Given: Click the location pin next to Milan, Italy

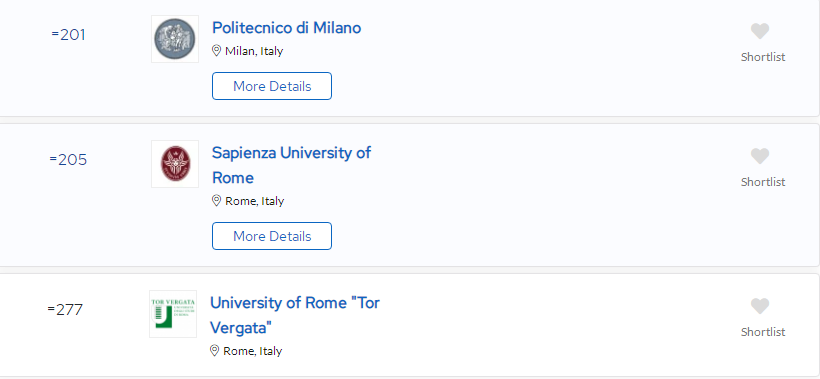Looking at the screenshot, I should click(217, 51).
